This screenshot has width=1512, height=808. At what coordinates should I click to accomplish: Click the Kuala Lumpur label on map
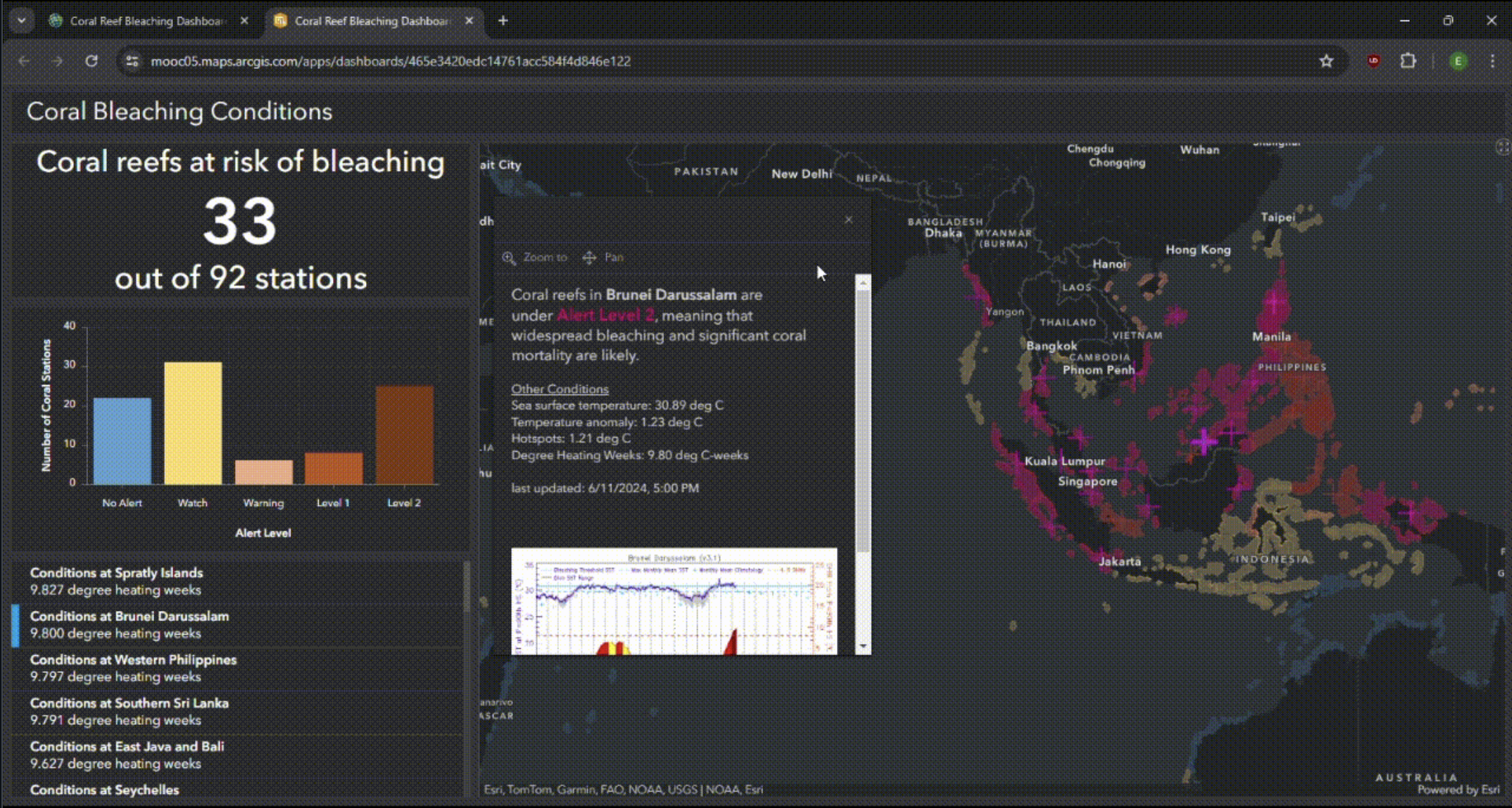(1065, 461)
